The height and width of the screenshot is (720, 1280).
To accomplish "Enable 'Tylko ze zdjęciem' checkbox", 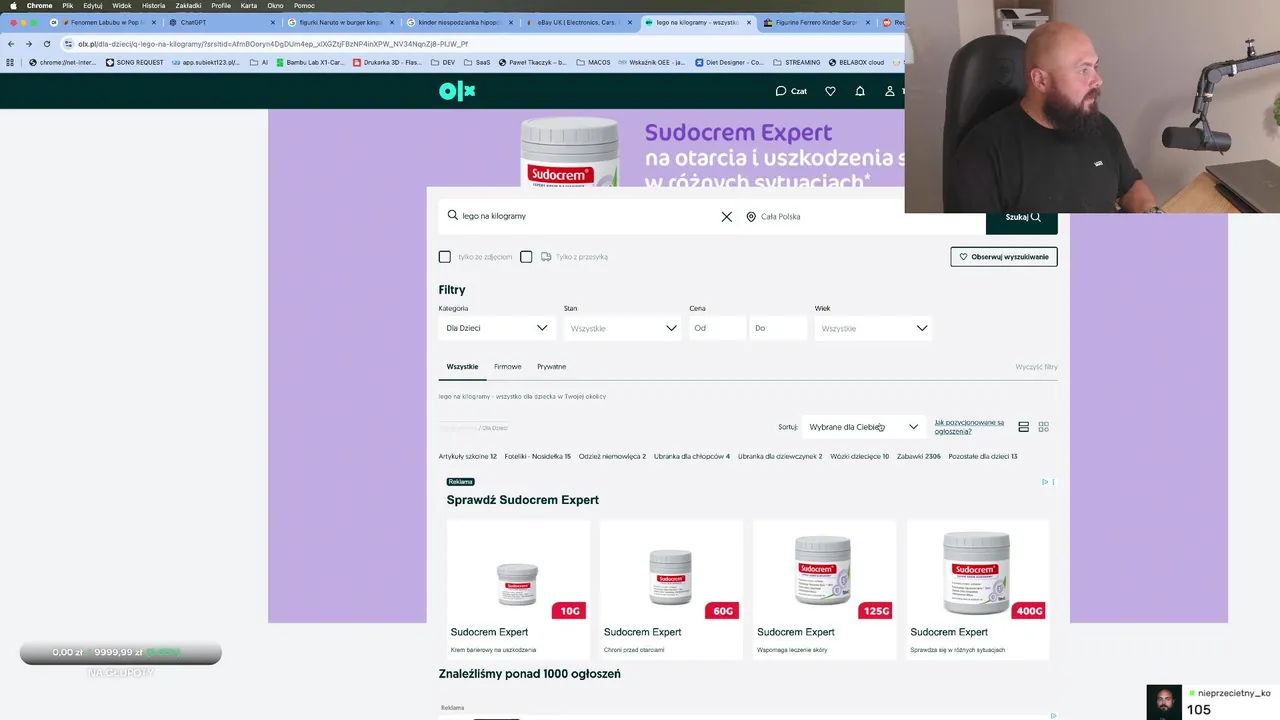I will (445, 257).
